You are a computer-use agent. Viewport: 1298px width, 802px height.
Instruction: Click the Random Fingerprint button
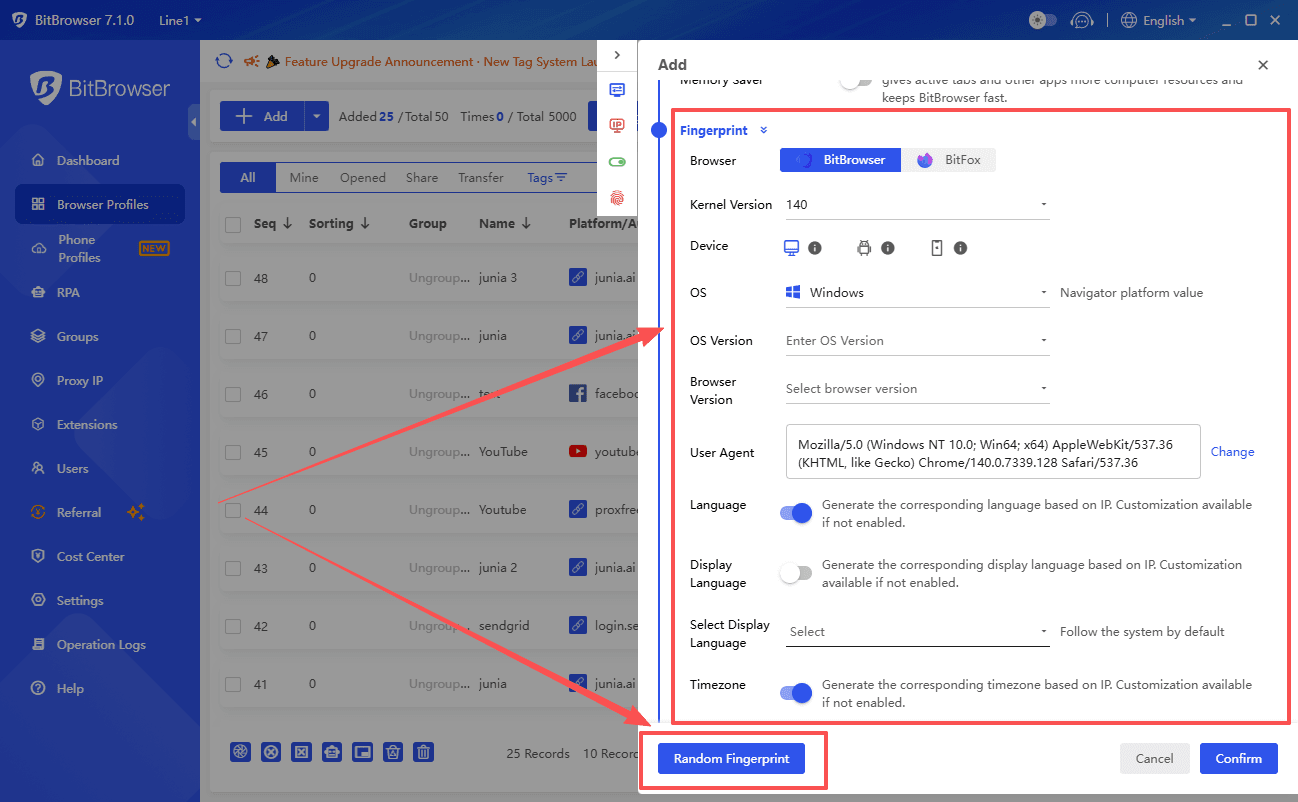click(731, 759)
